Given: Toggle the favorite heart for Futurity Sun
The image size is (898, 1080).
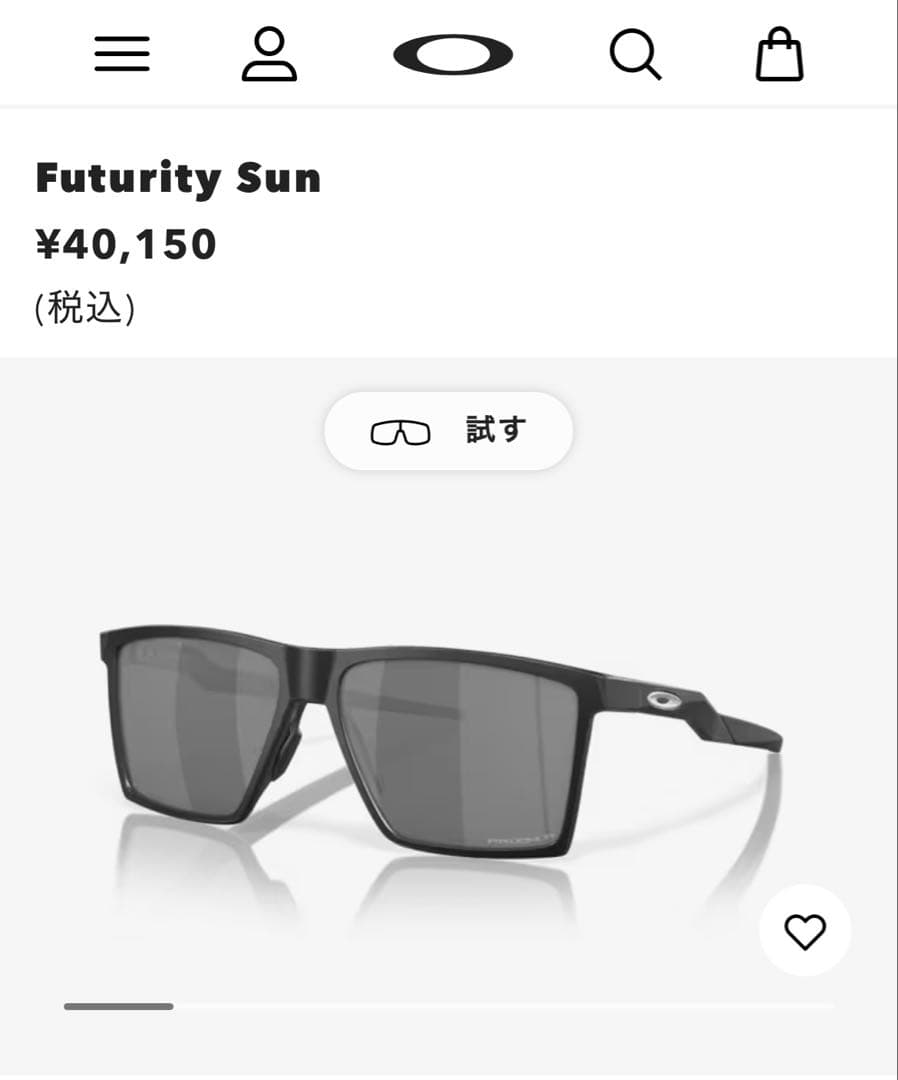Looking at the screenshot, I should (805, 931).
